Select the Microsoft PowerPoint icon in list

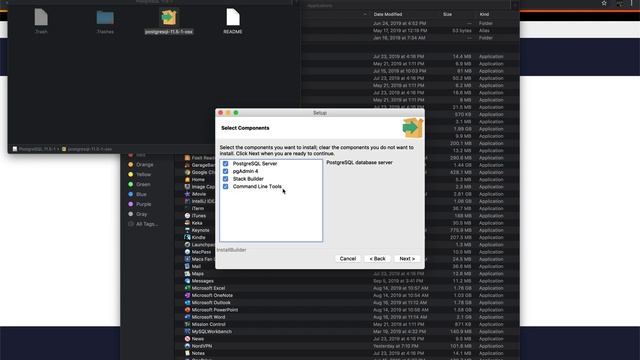pos(187,310)
